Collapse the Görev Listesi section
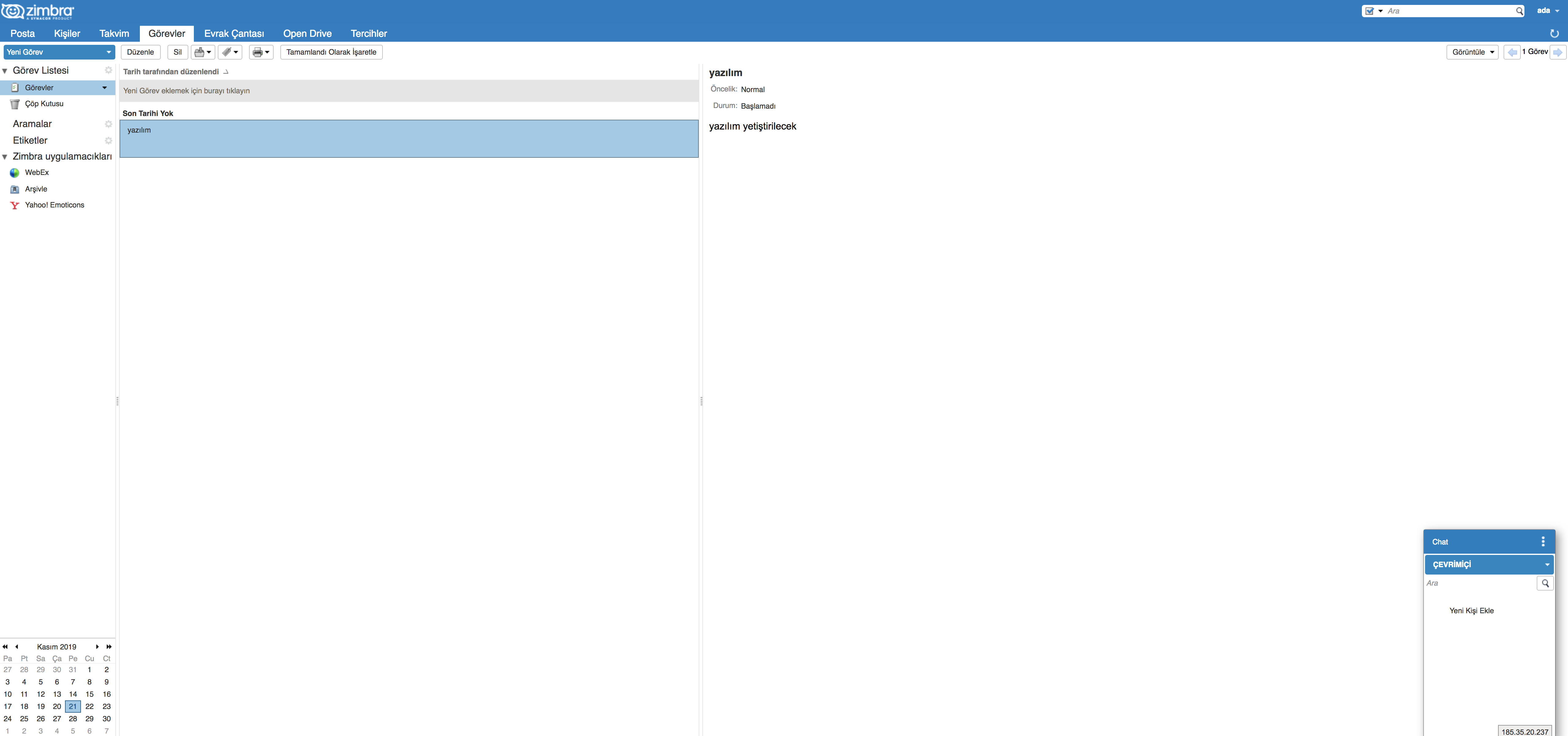 (x=5, y=71)
